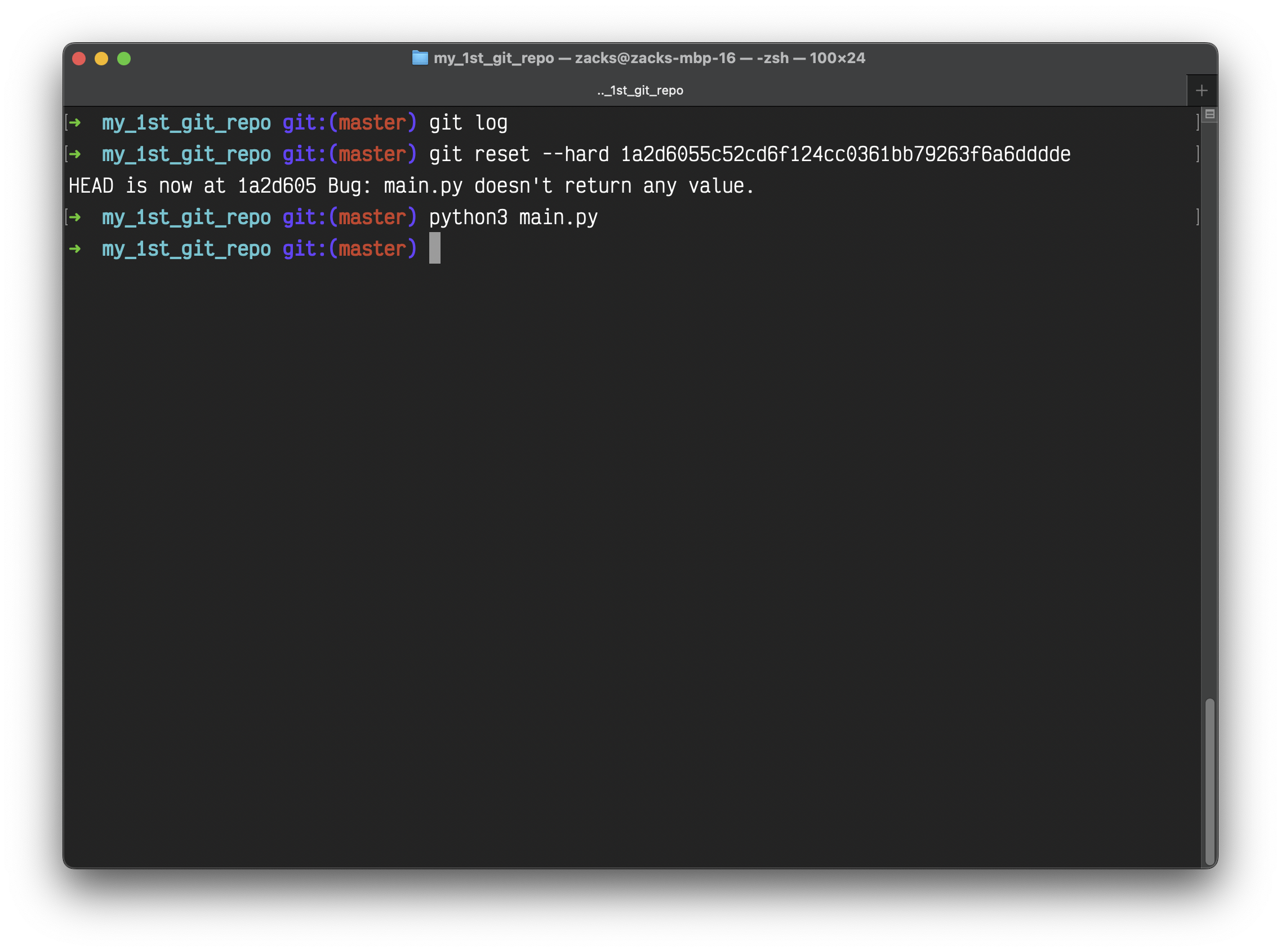The image size is (1281, 952).
Task: Click '(master)' branch label on last prompt
Action: coord(372,249)
